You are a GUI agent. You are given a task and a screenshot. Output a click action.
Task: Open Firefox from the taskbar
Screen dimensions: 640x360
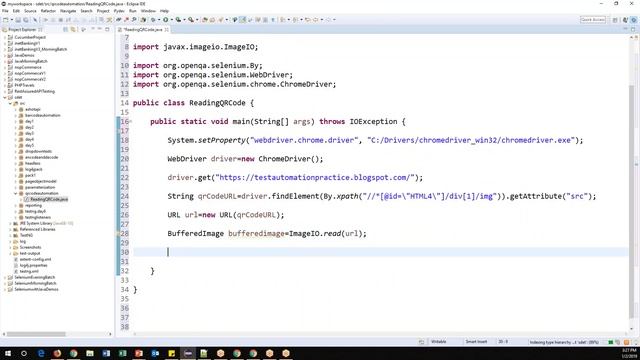[x=57, y=353]
